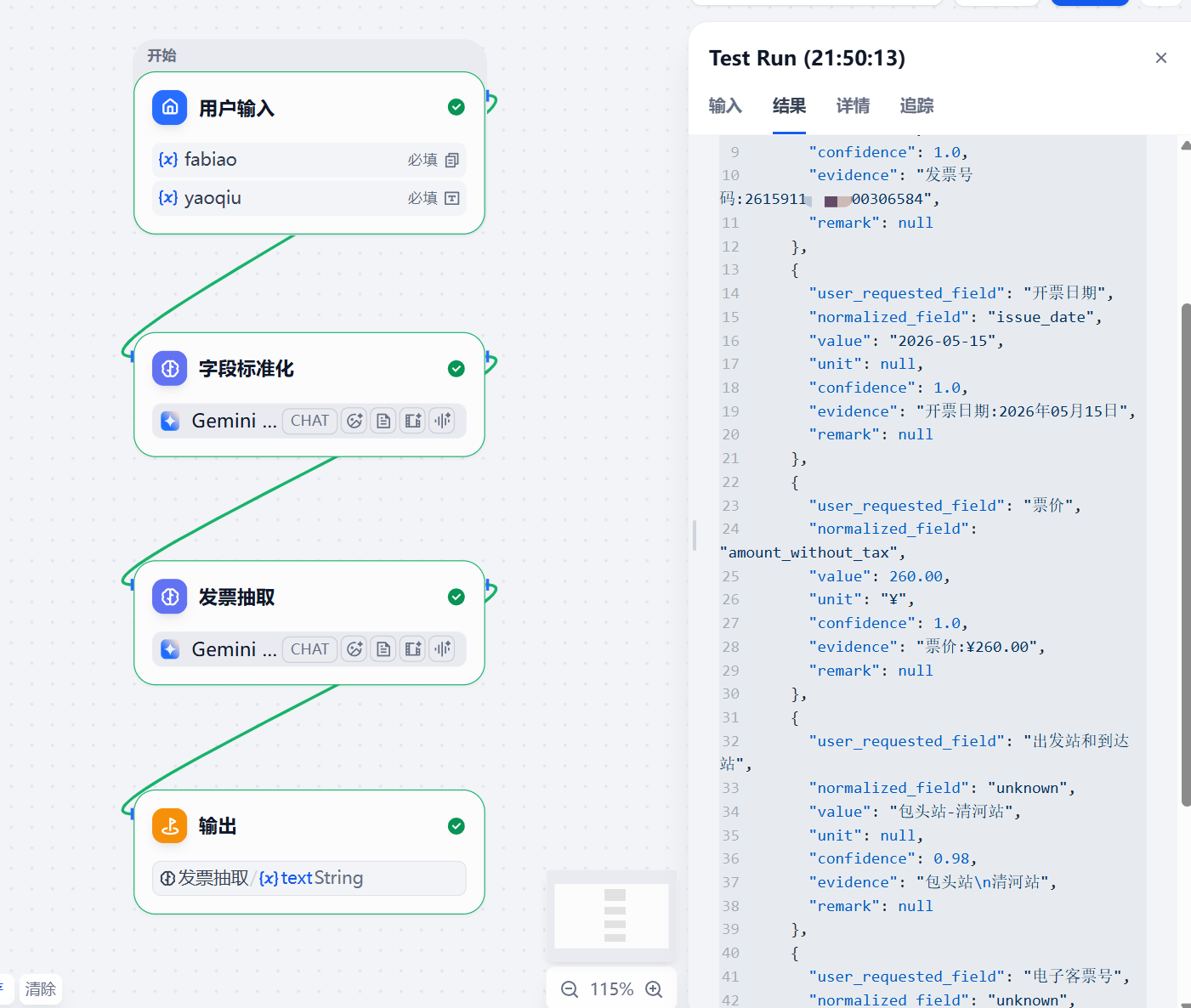Viewport: 1191px width, 1008px height.
Task: Open the 115% zoom level menu
Action: coord(612,989)
